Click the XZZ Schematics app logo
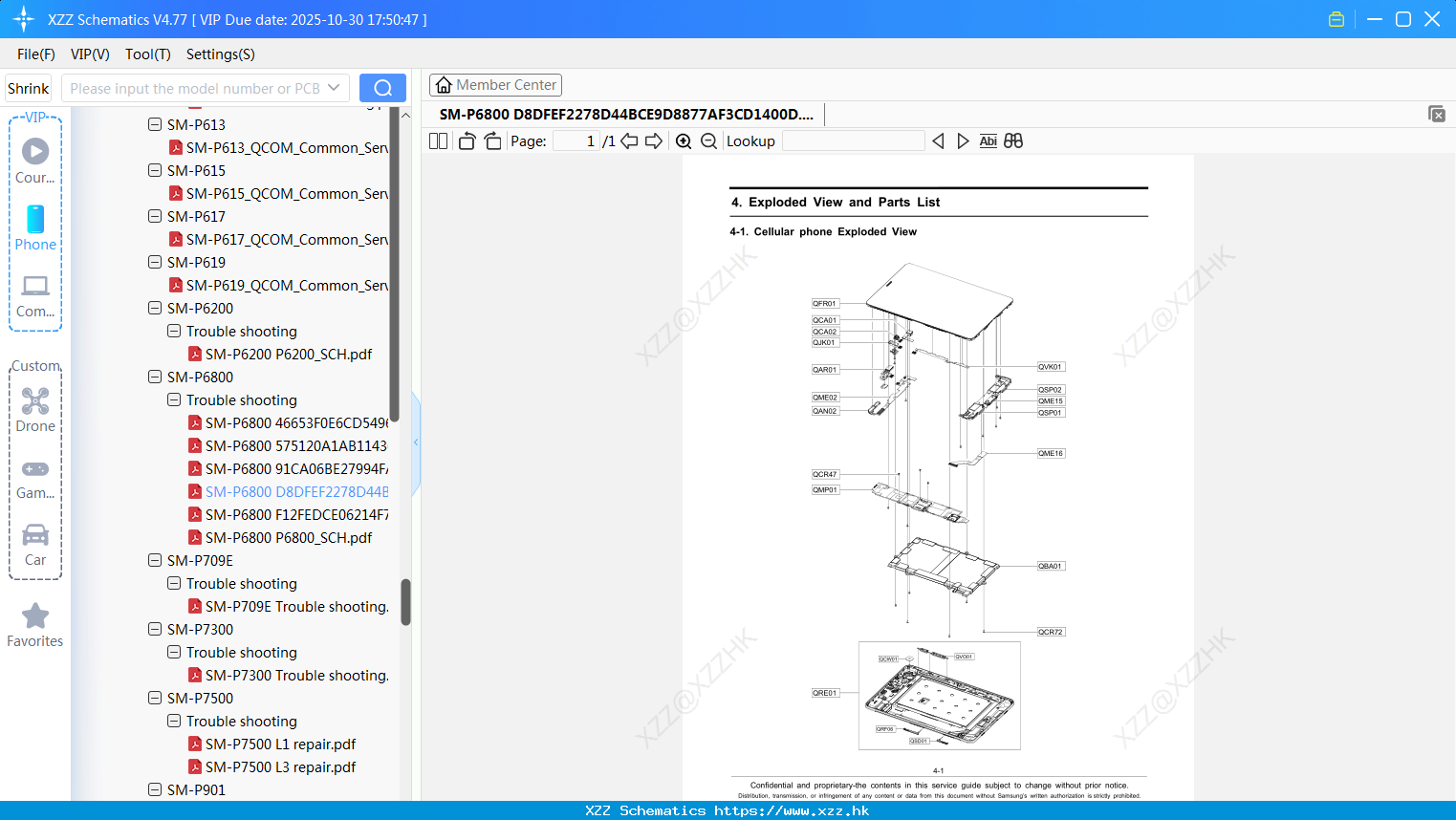 tap(24, 19)
